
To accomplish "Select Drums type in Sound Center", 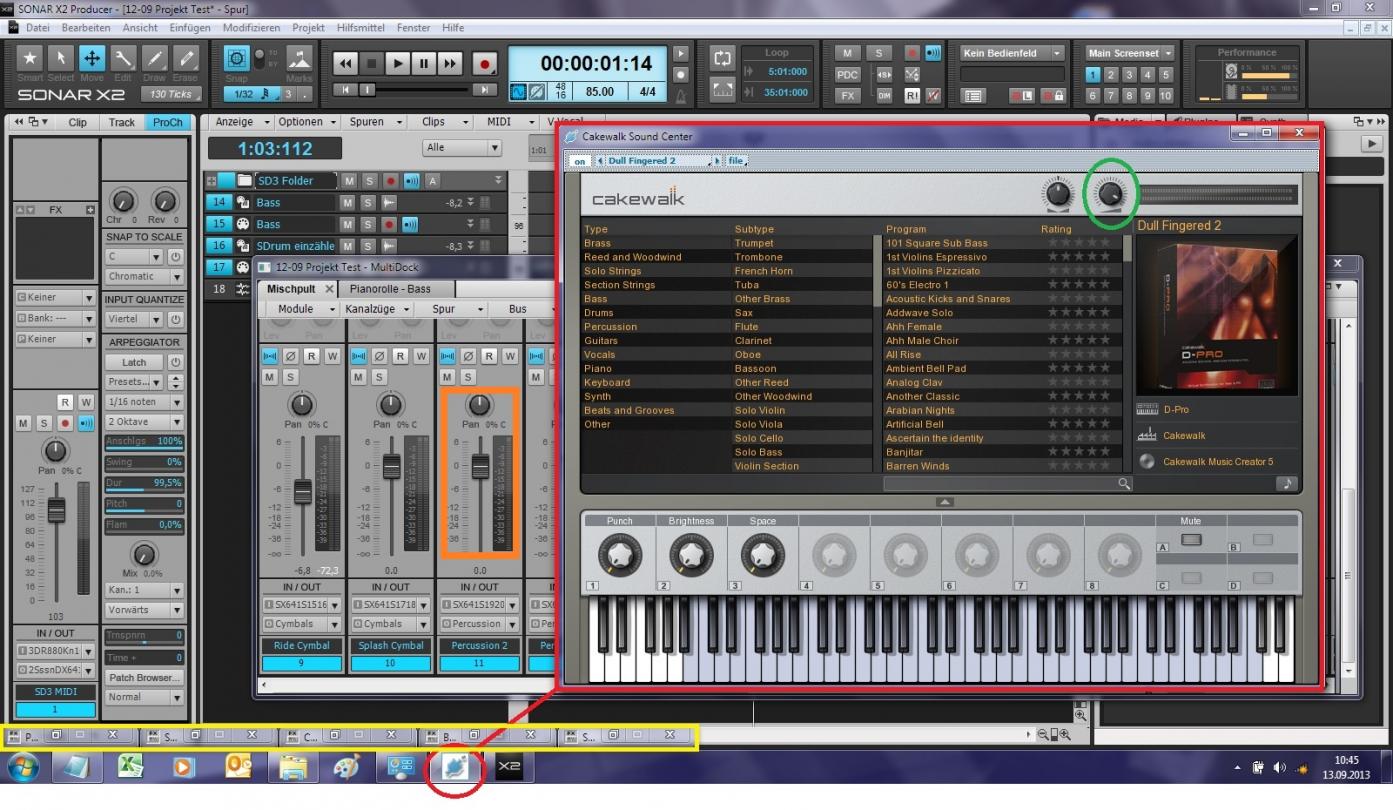I will (599, 313).
